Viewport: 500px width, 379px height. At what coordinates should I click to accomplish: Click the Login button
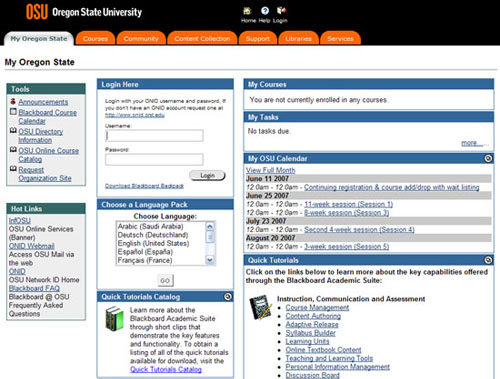coord(207,175)
